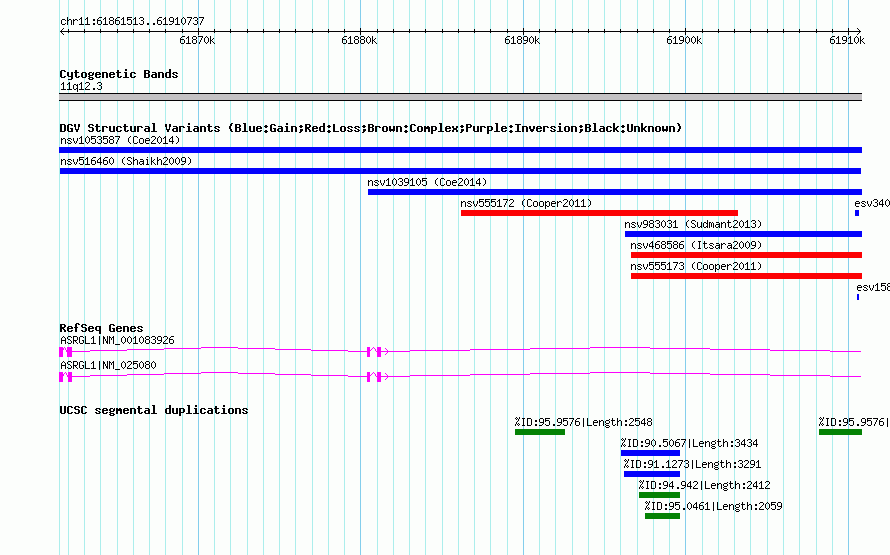The height and width of the screenshot is (555, 890).
Task: Click the 61890k ruler tick label
Action: 522,40
